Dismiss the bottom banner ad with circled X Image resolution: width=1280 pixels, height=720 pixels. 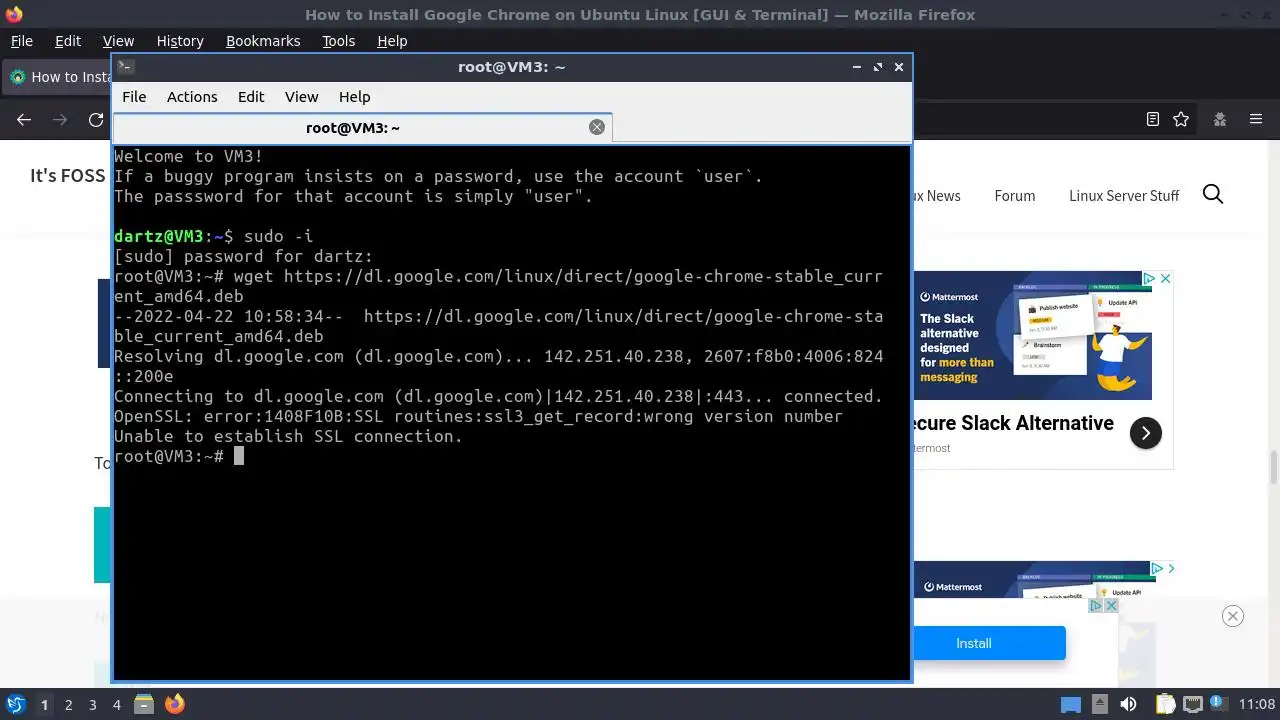[x=1233, y=616]
